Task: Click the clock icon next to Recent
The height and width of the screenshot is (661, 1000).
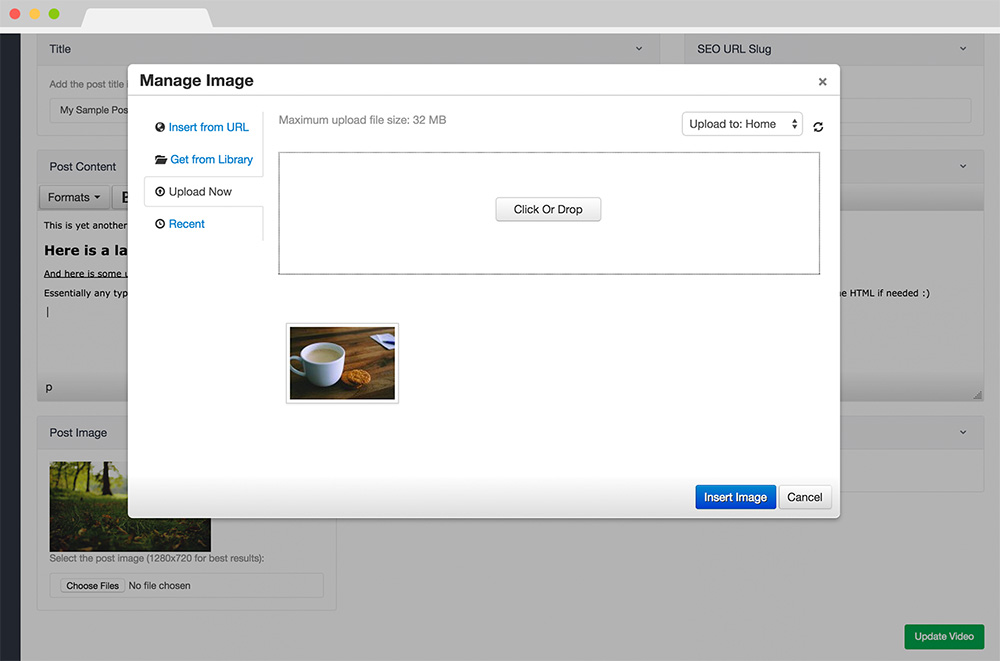Action: coord(160,224)
